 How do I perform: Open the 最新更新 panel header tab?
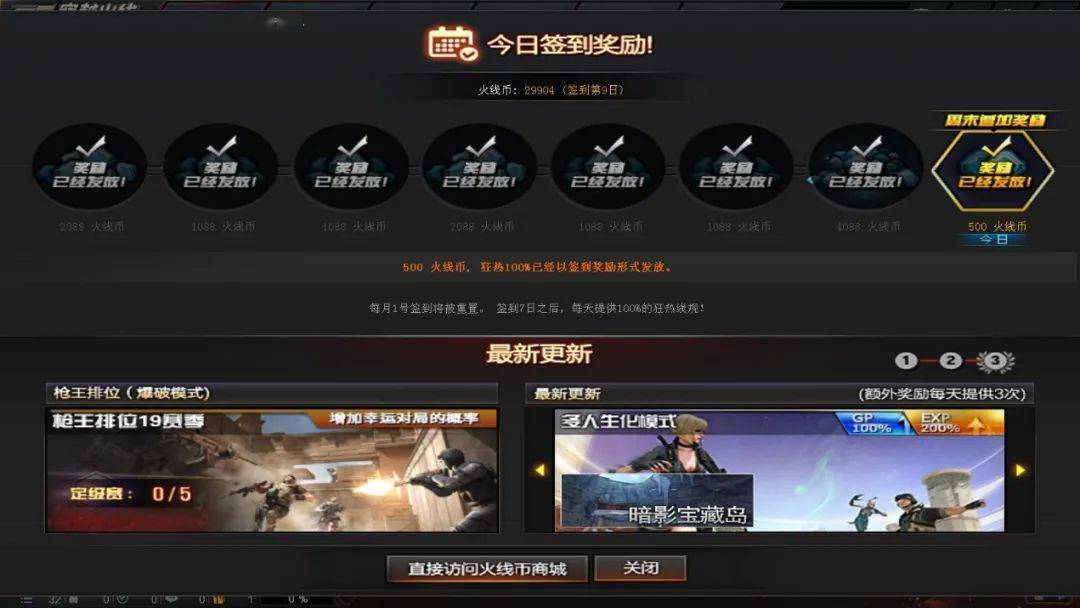779,393
